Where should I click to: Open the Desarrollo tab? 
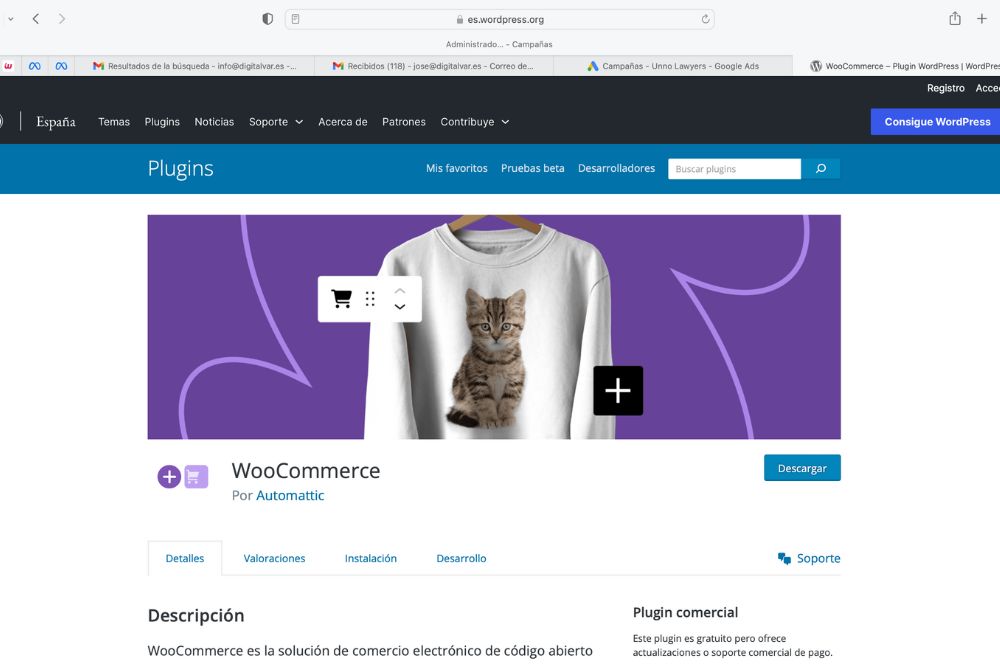461,558
